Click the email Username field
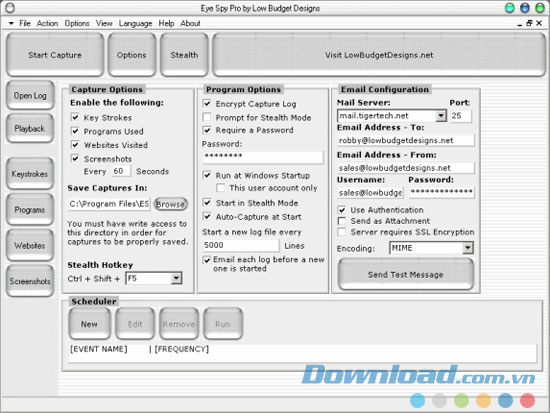This screenshot has width=550, height=413. pyautogui.click(x=370, y=192)
